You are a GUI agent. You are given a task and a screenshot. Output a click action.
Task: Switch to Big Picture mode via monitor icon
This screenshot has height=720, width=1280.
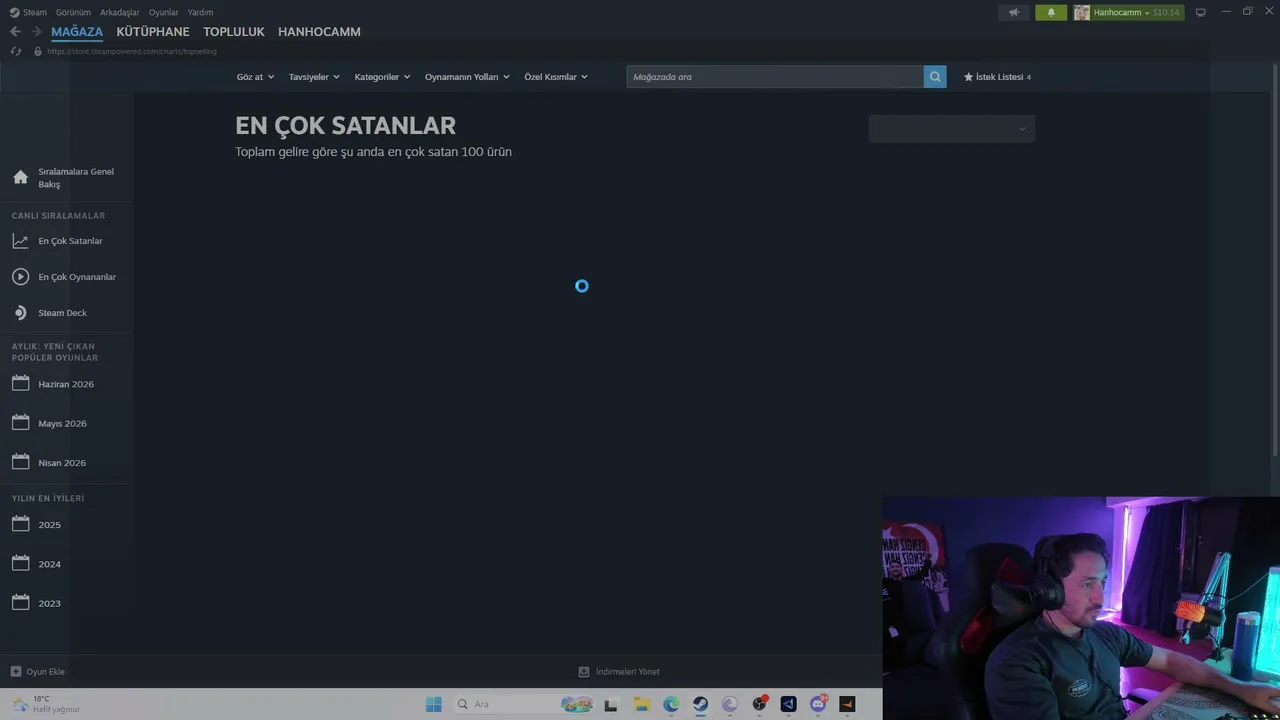(1201, 13)
